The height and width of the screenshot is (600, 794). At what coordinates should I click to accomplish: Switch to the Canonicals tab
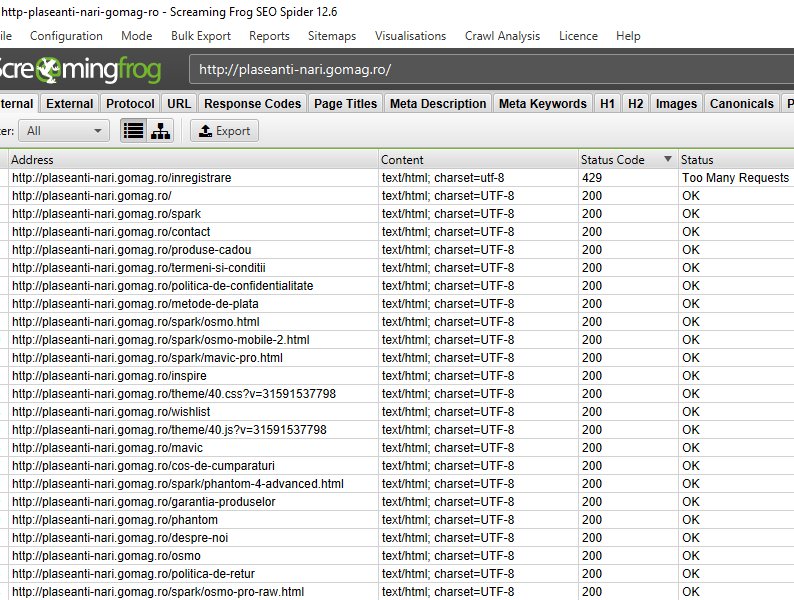pos(742,103)
